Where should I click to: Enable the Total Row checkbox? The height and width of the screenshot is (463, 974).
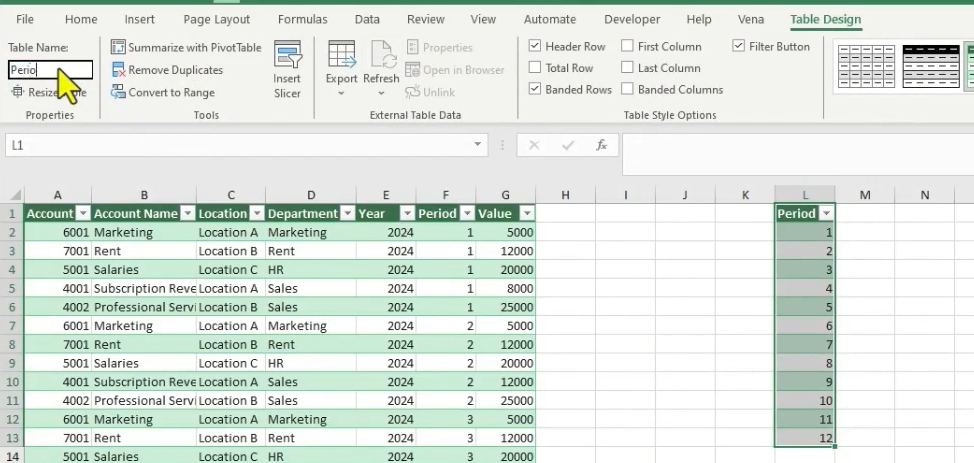(535, 68)
